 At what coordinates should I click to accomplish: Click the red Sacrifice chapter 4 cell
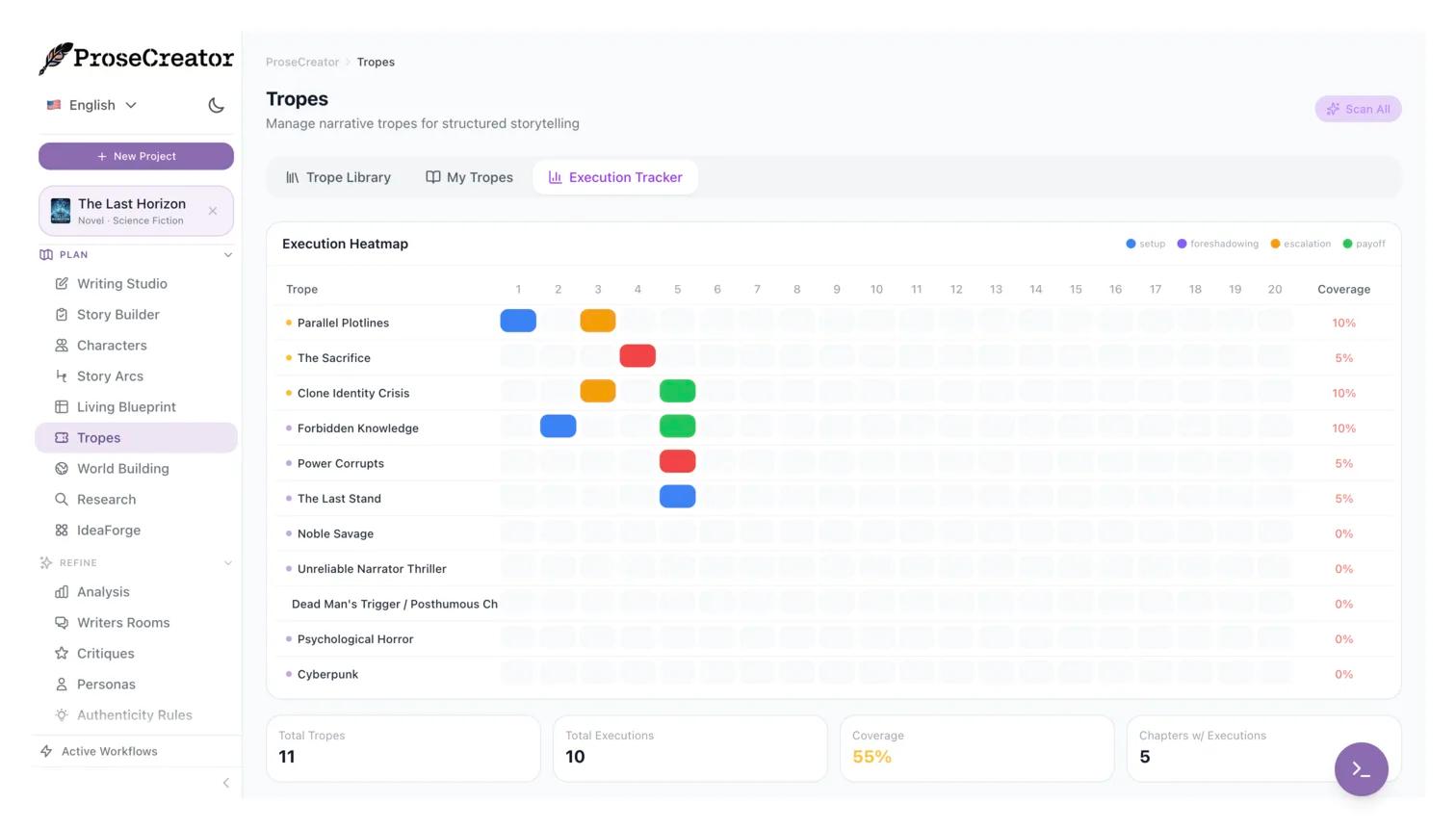(x=637, y=356)
